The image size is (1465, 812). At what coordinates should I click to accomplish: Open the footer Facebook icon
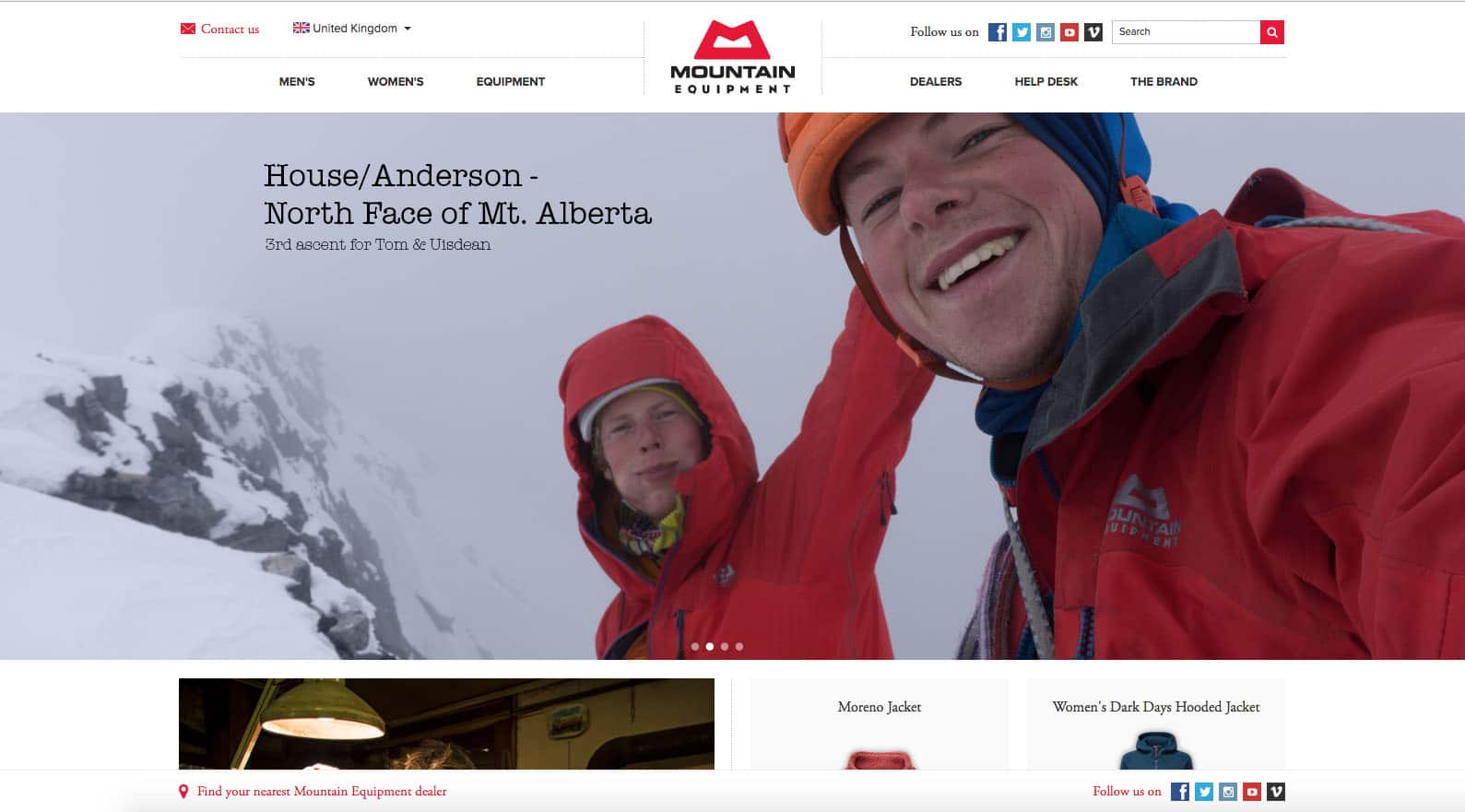tap(1180, 792)
